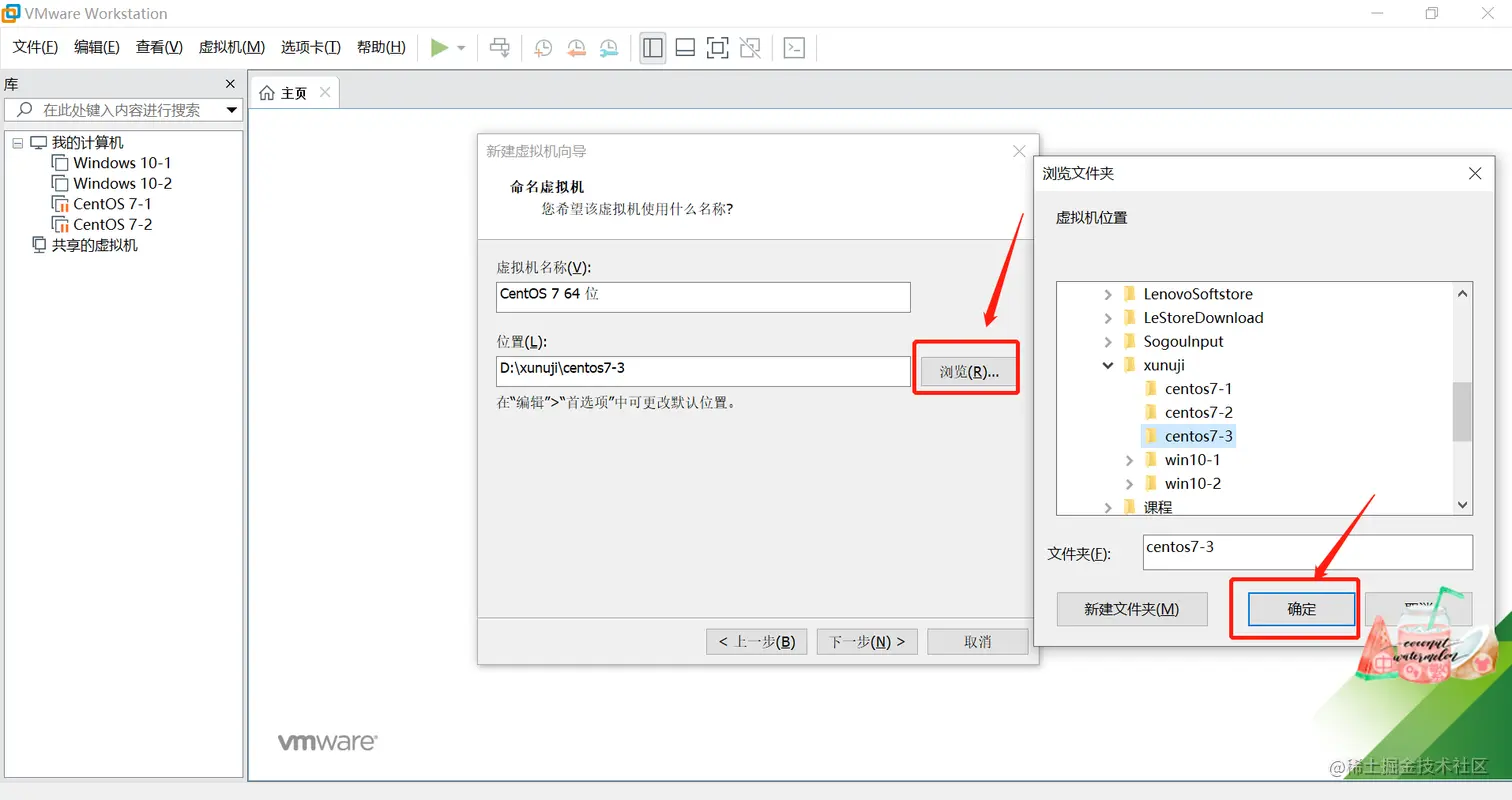Open the console view icon
Image resolution: width=1512 pixels, height=800 pixels.
[794, 47]
